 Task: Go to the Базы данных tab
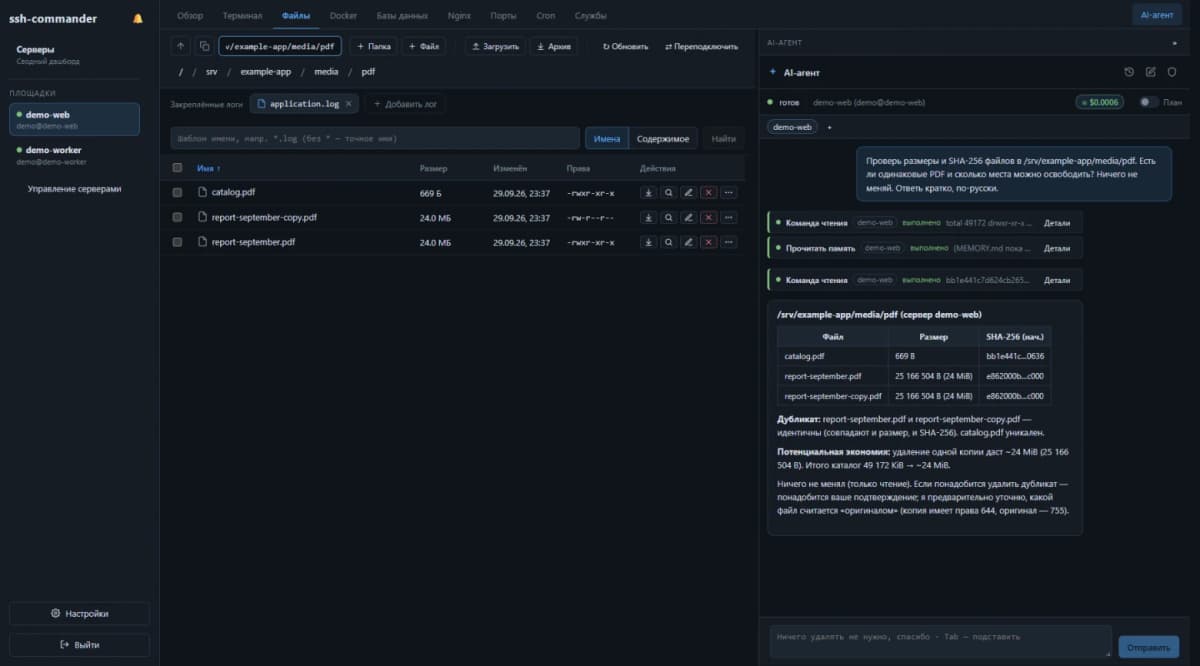(x=400, y=16)
